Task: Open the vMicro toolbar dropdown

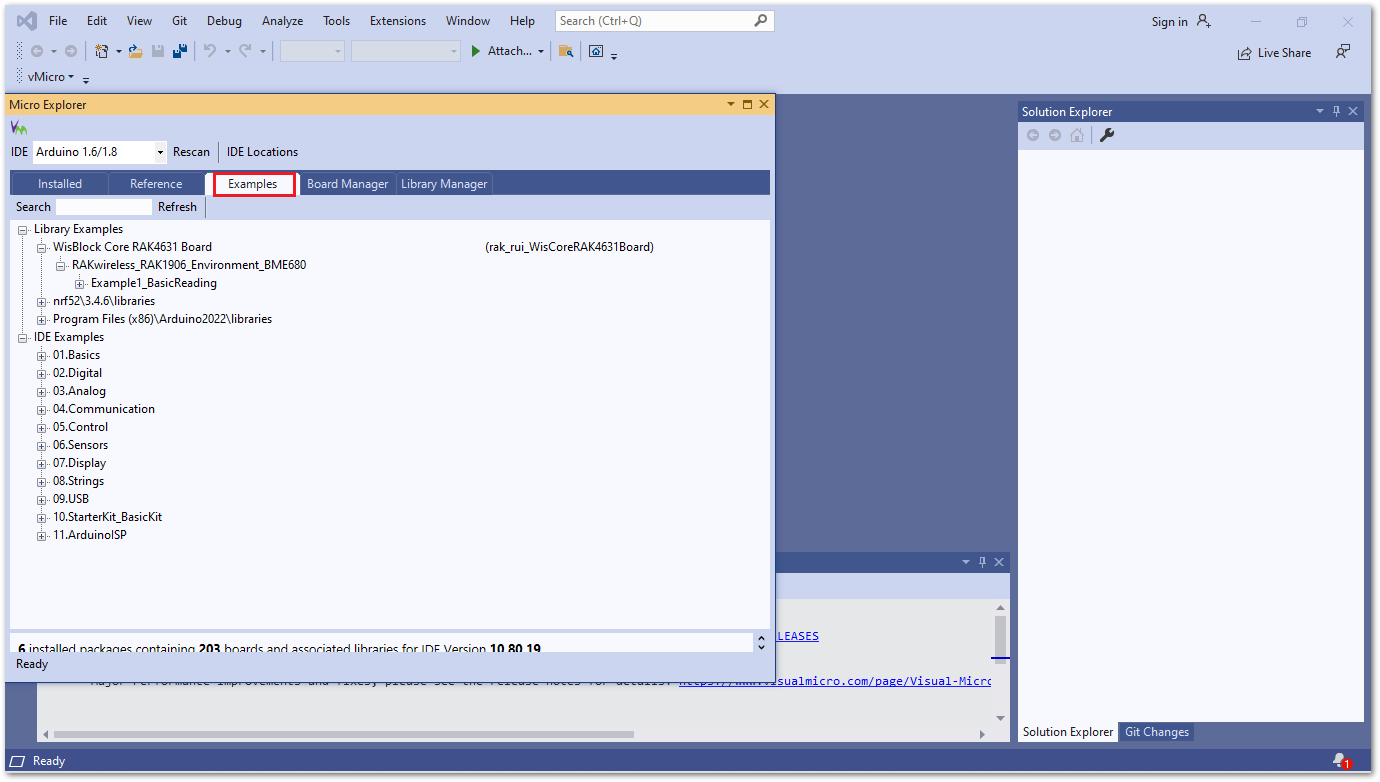Action: coord(71,77)
